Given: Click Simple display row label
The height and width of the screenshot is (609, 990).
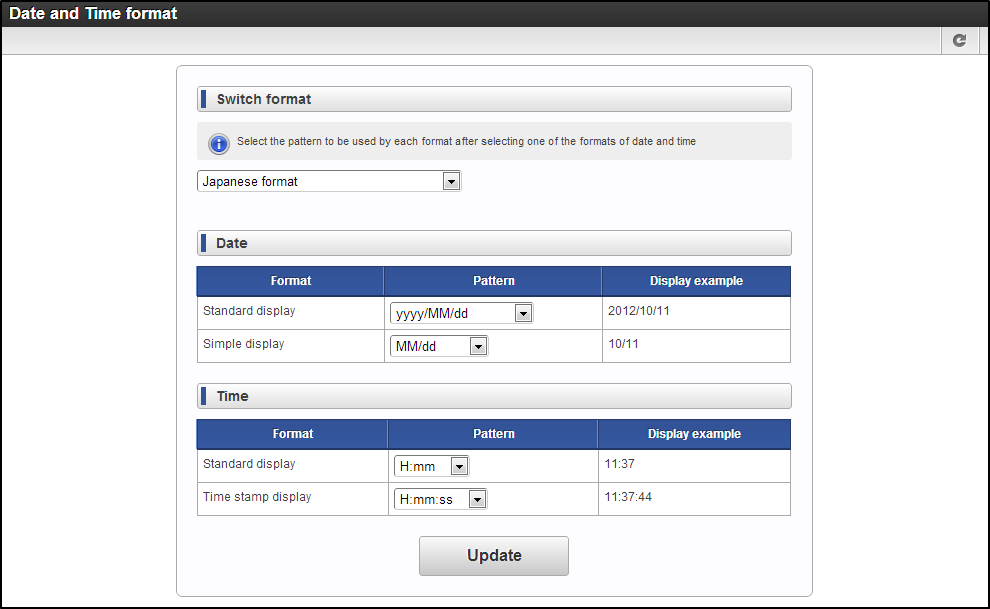Looking at the screenshot, I should pyautogui.click(x=244, y=344).
